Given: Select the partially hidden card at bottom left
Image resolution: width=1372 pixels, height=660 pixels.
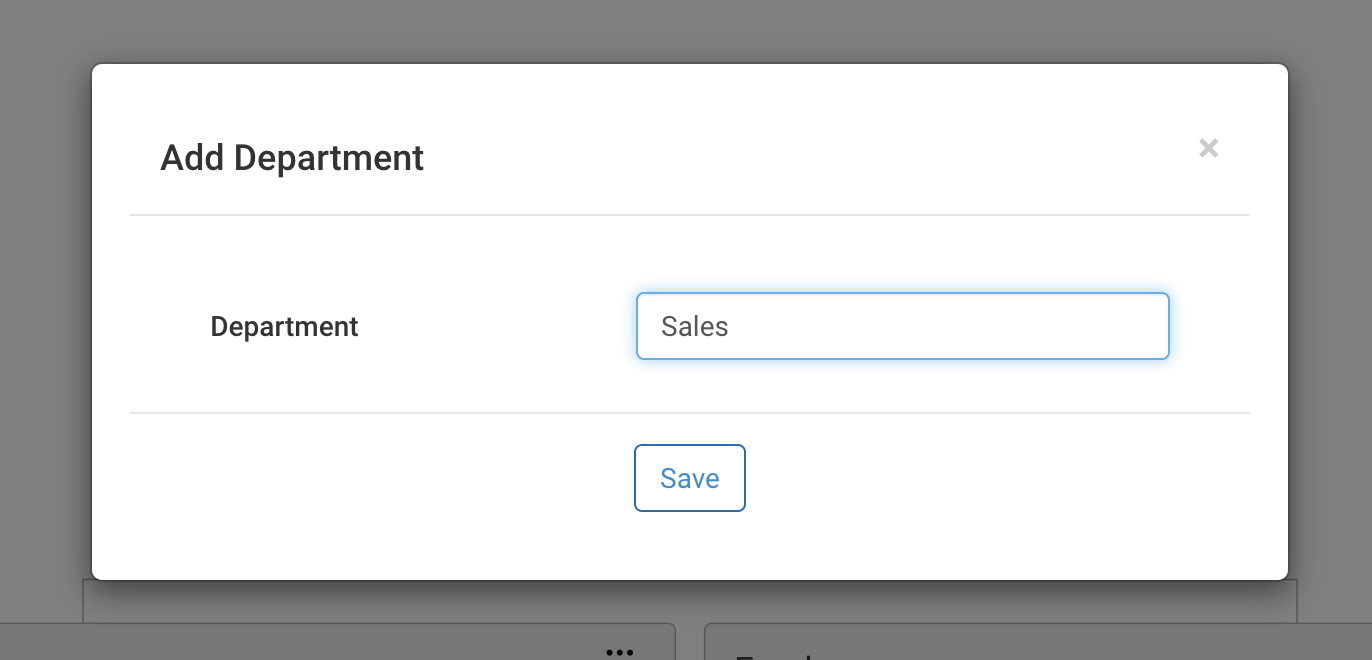Looking at the screenshot, I should [338, 642].
